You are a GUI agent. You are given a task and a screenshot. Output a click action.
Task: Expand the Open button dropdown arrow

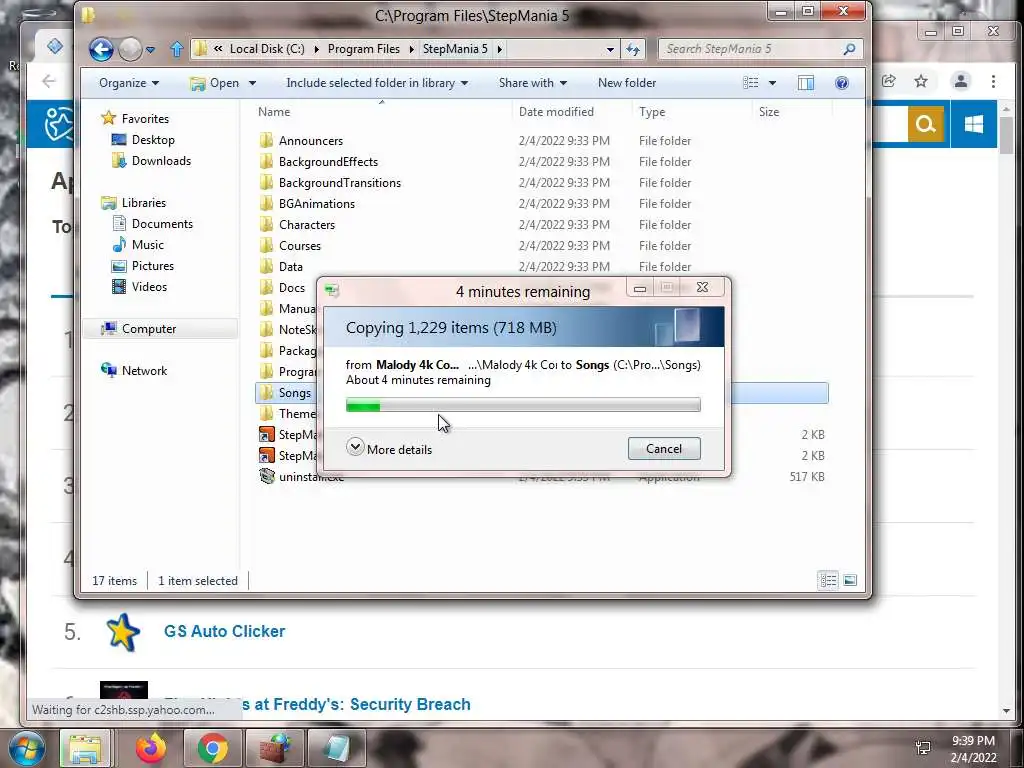[252, 83]
